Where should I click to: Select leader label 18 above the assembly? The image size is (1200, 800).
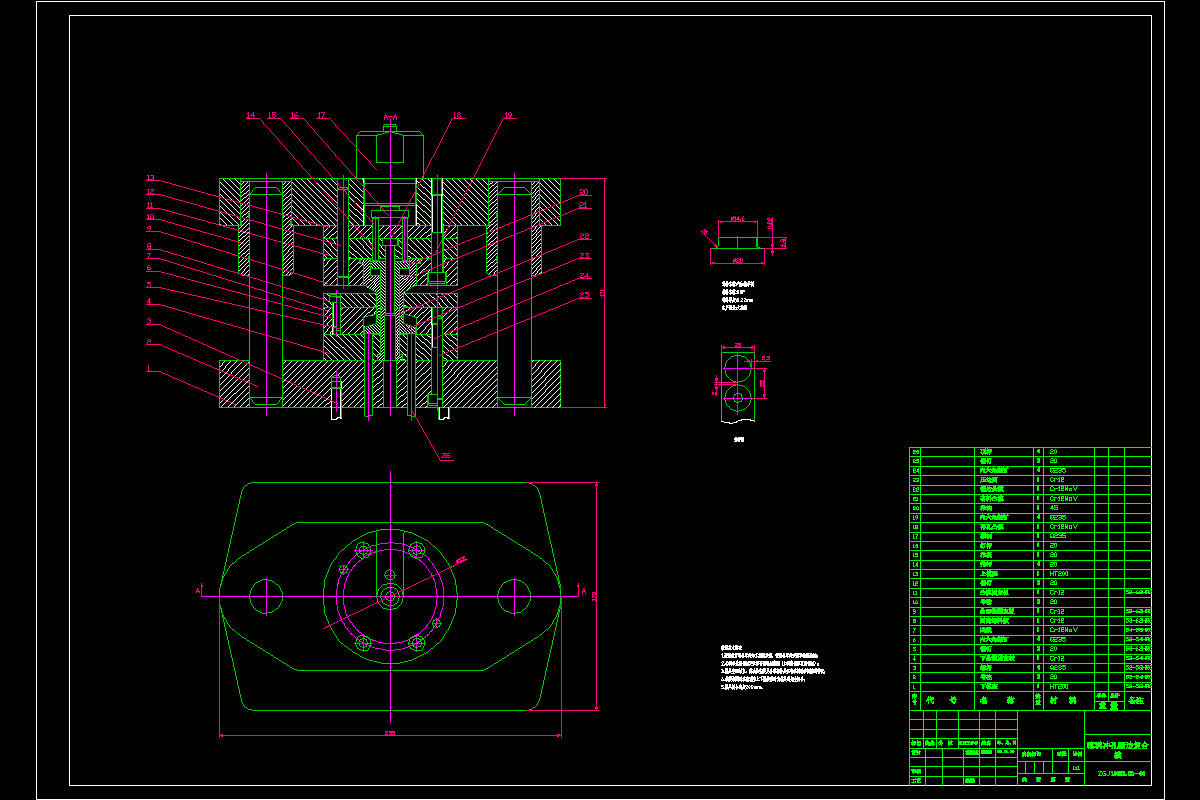coord(457,116)
